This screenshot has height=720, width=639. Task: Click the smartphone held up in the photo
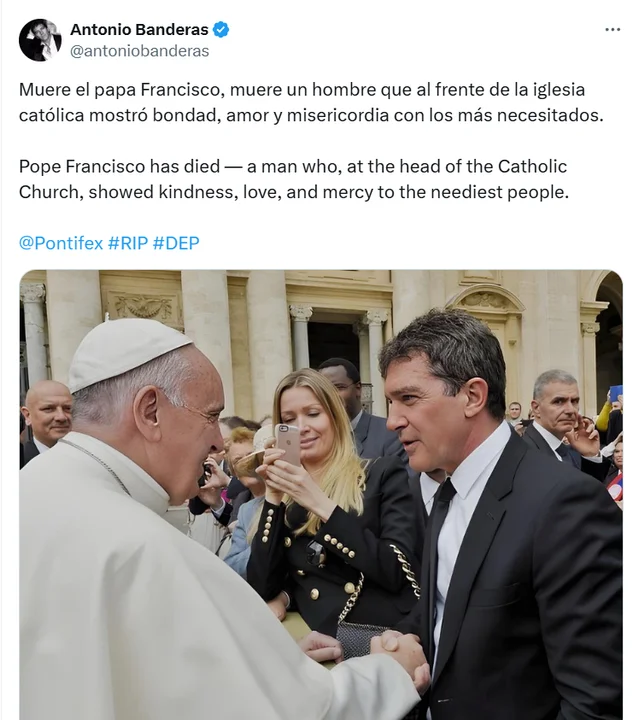pos(286,442)
